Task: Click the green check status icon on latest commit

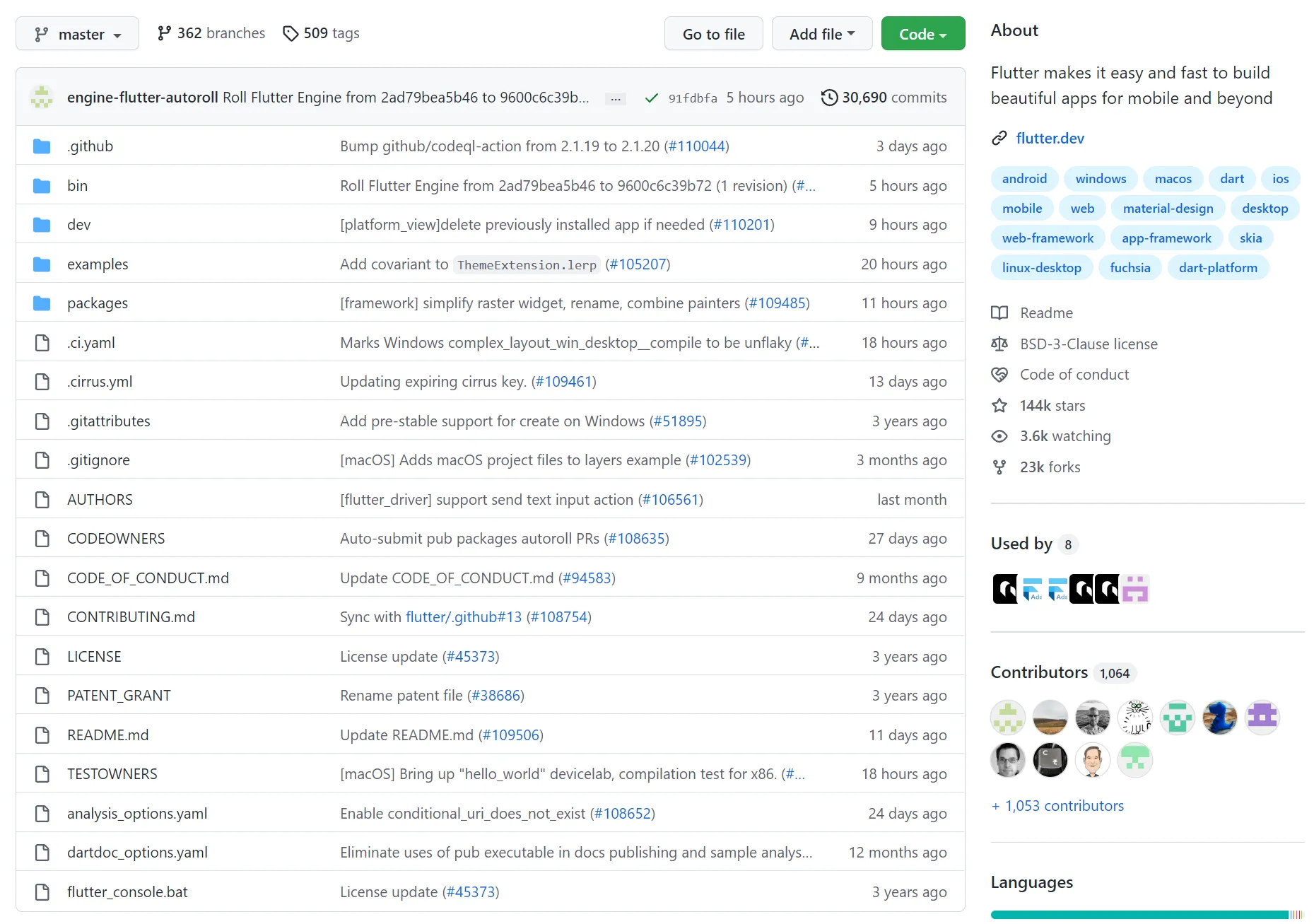Action: pos(652,98)
